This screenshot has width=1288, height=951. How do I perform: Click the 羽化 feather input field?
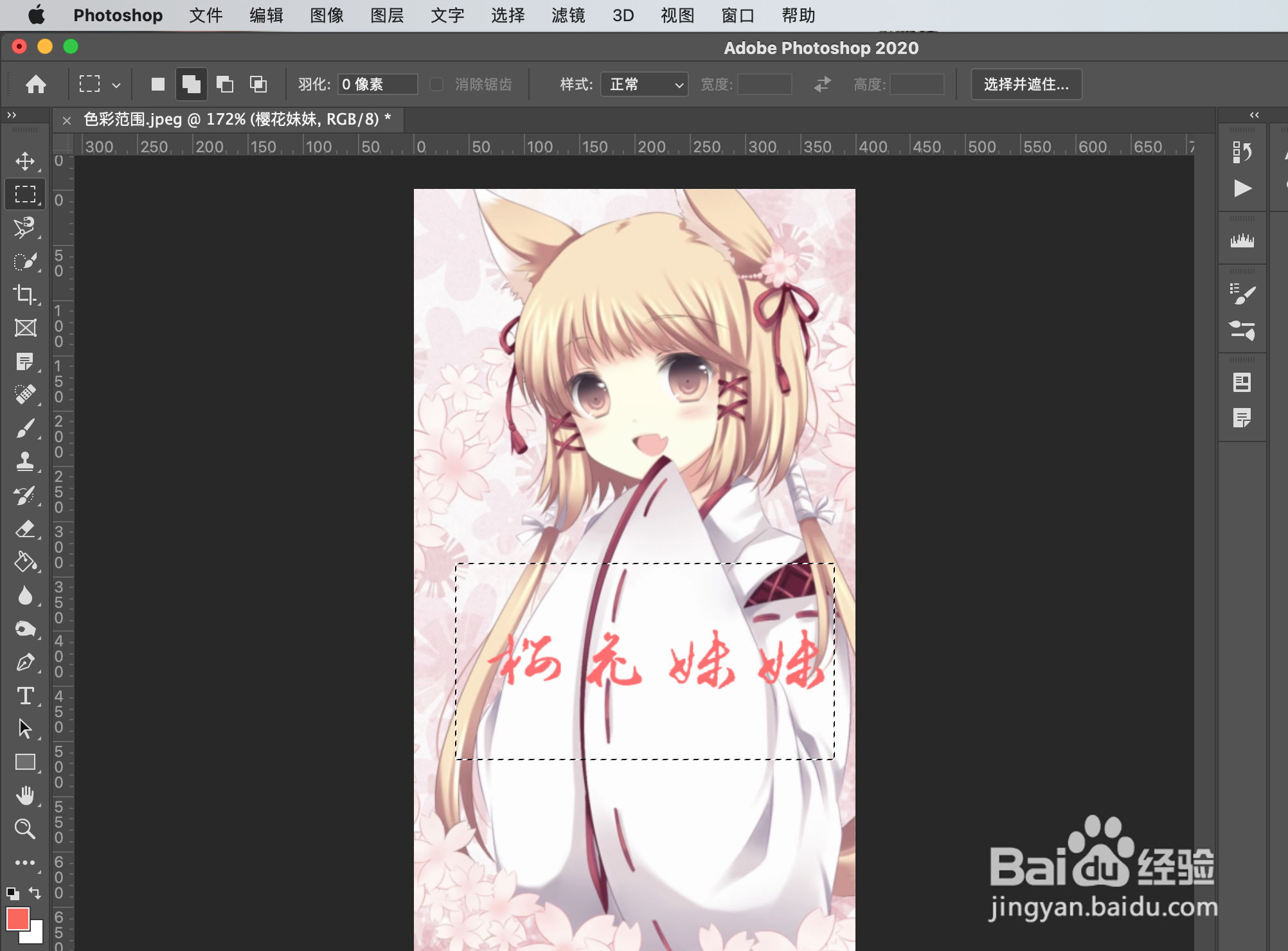point(378,84)
